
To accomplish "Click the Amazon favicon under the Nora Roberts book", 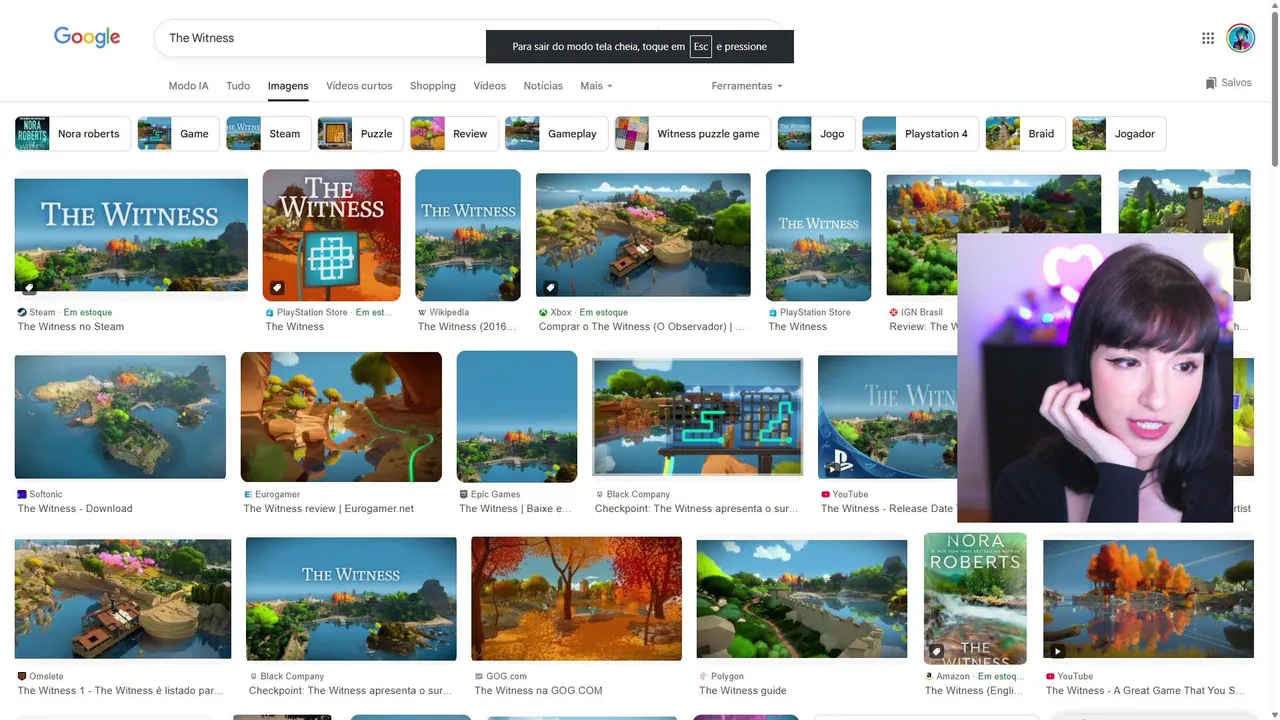I will click(929, 676).
